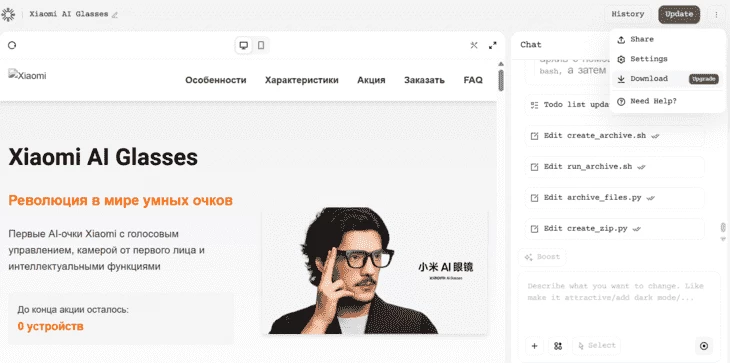Expand the Edit archive_files.py step

(x=615, y=198)
